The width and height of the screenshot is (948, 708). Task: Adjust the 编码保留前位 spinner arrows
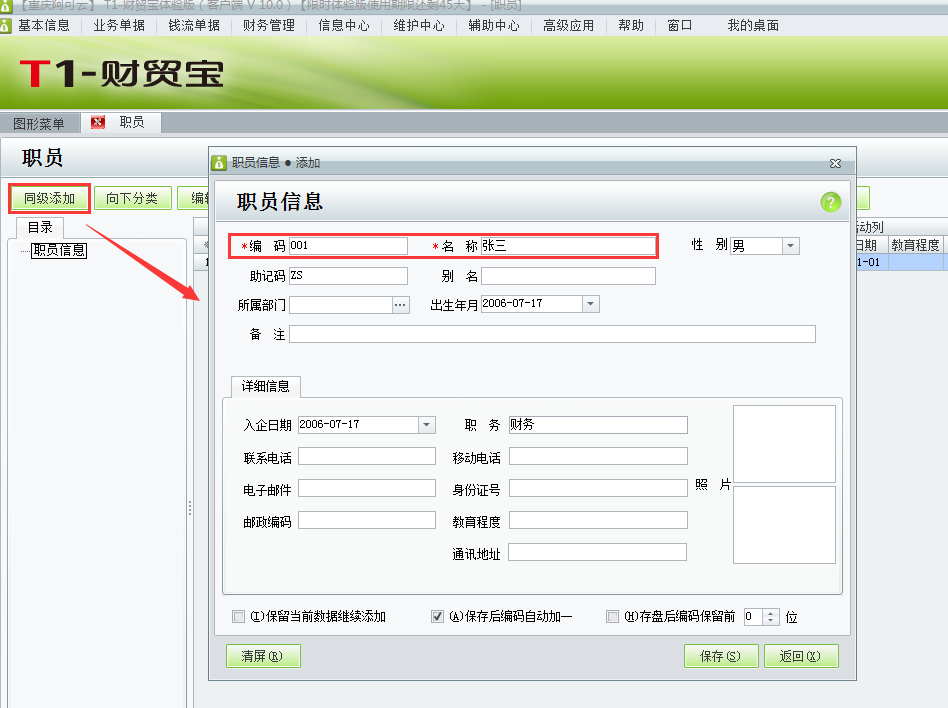(770, 617)
